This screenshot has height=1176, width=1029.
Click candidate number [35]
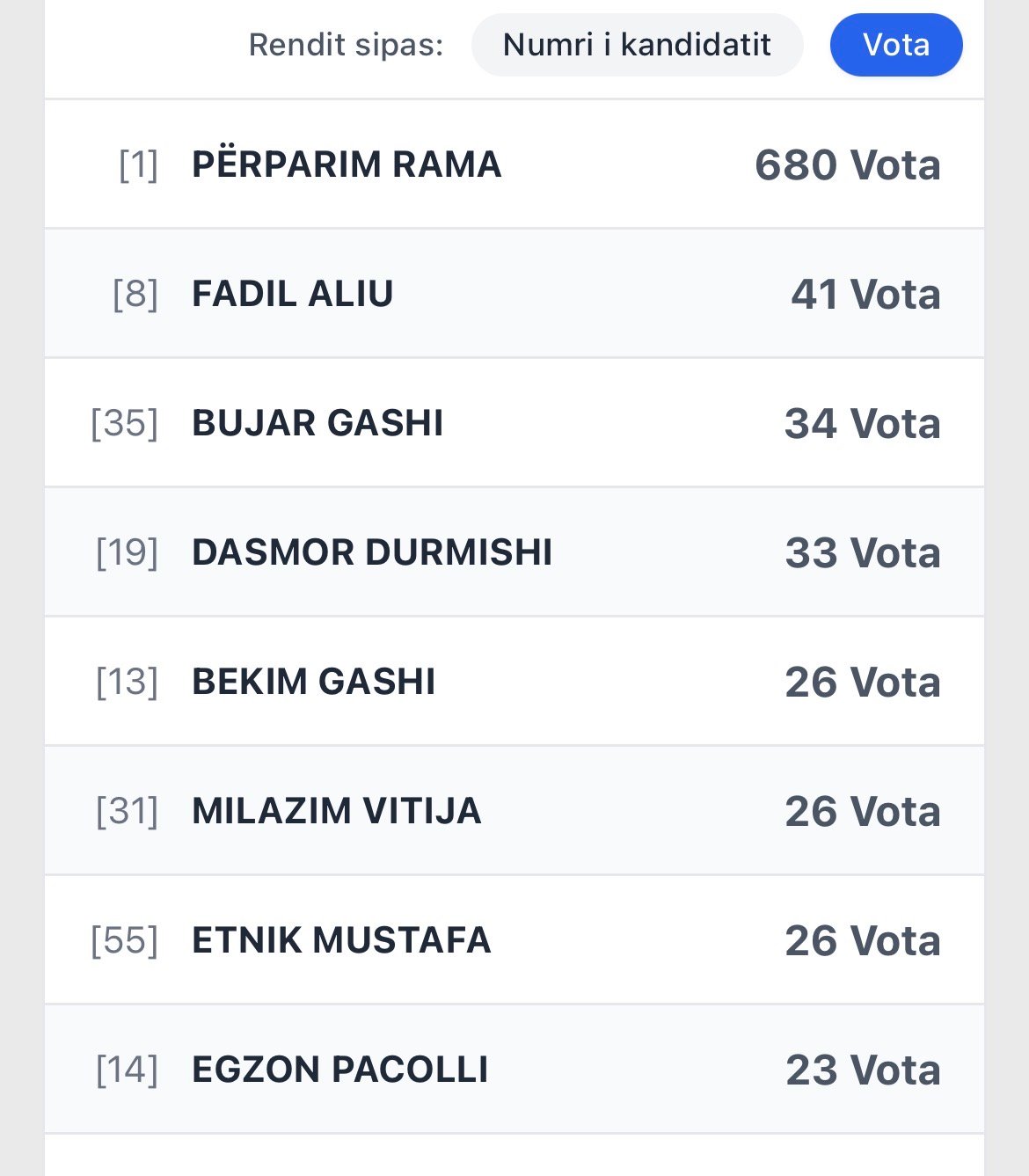(125, 423)
